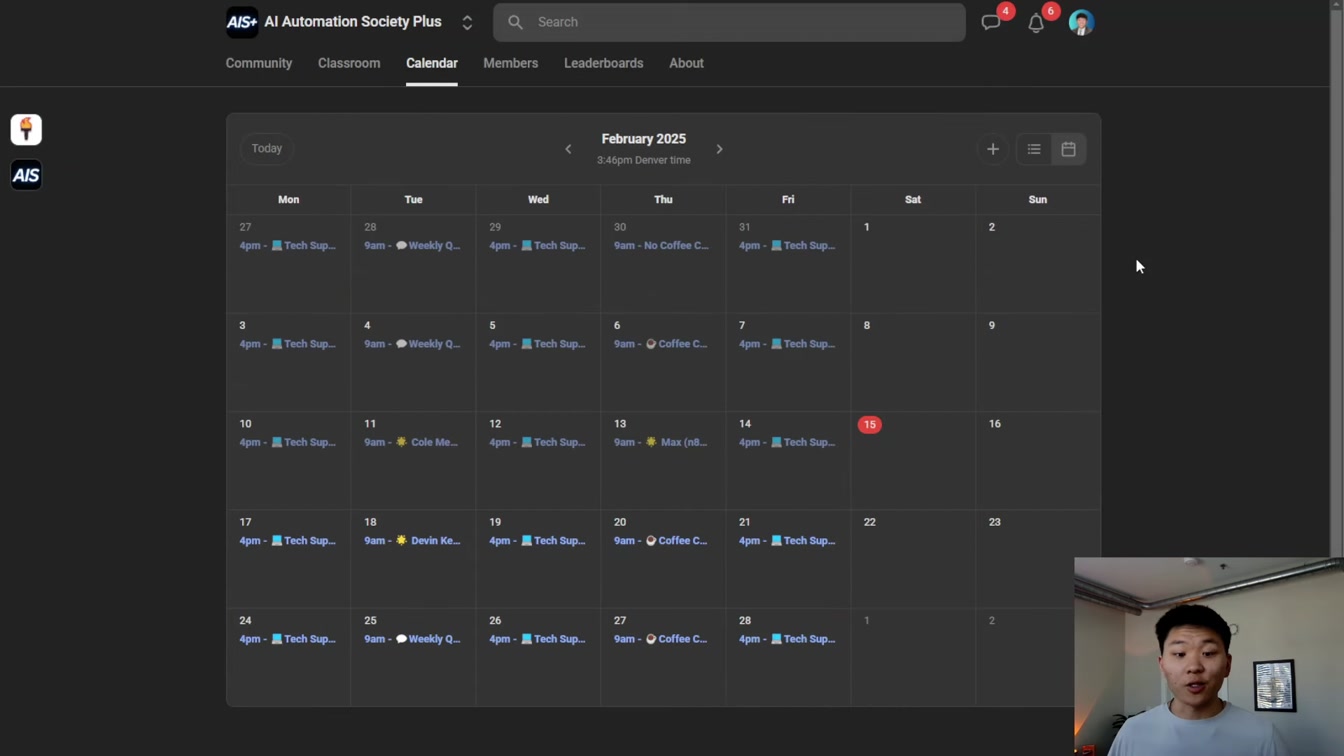This screenshot has height=756, width=1344.
Task: Click the AIS+ community logo
Action: pyautogui.click(x=242, y=22)
